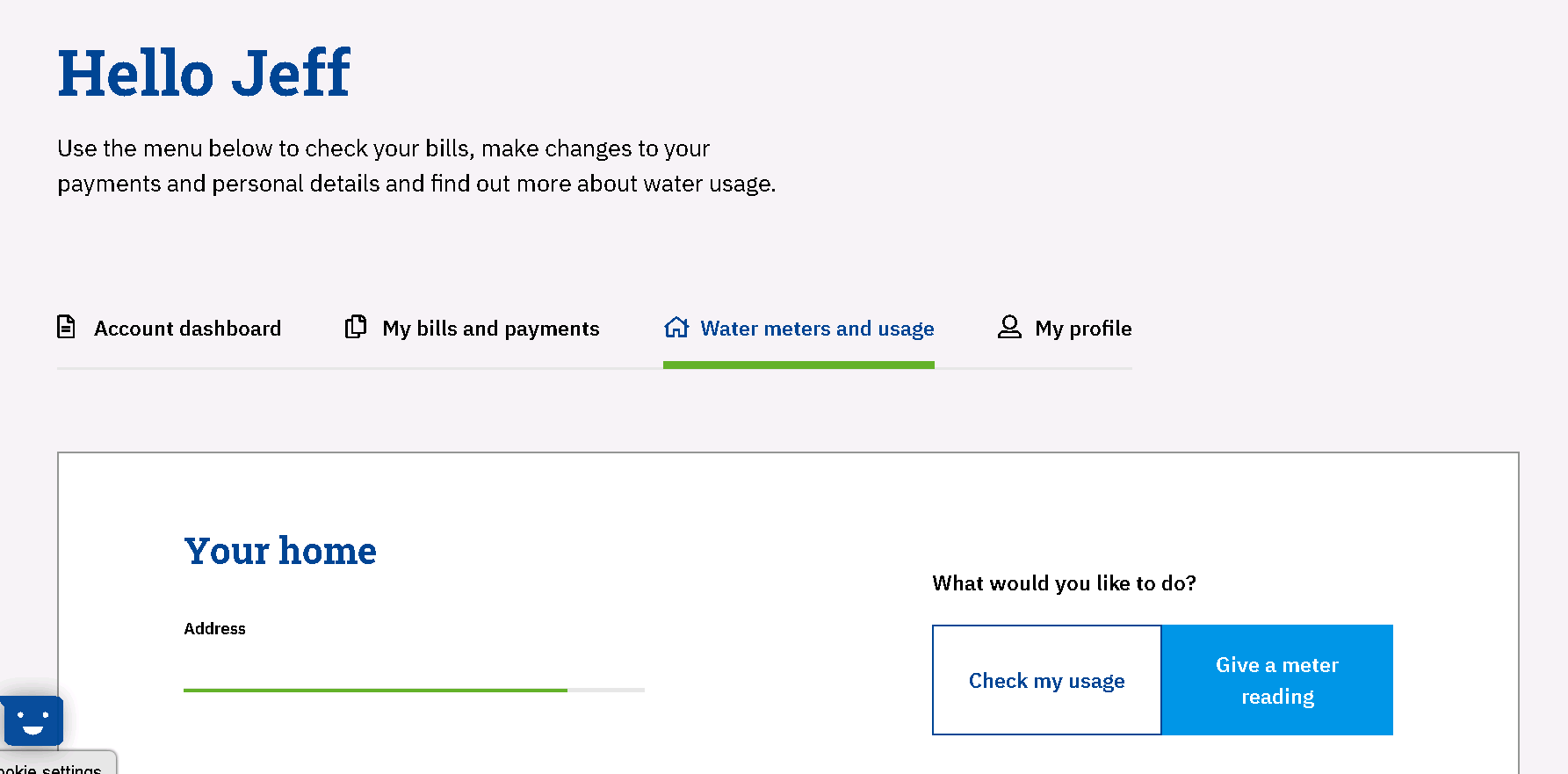
Task: Click the bills and payments pages icon
Action: click(x=355, y=327)
